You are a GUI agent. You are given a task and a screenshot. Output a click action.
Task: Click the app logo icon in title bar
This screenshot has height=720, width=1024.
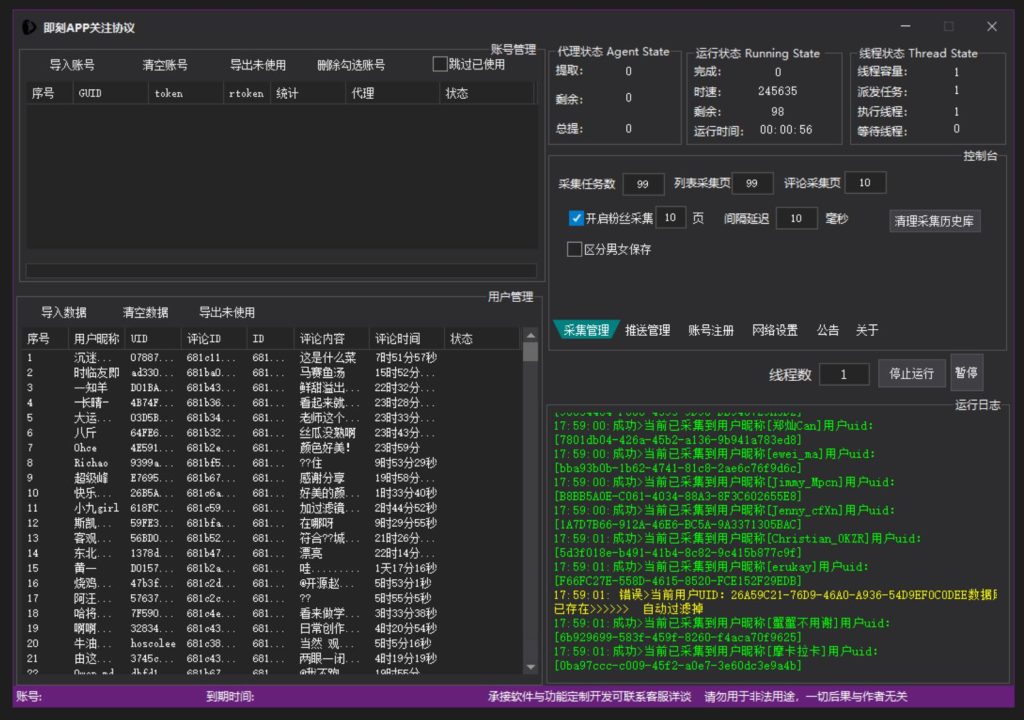tap(28, 27)
